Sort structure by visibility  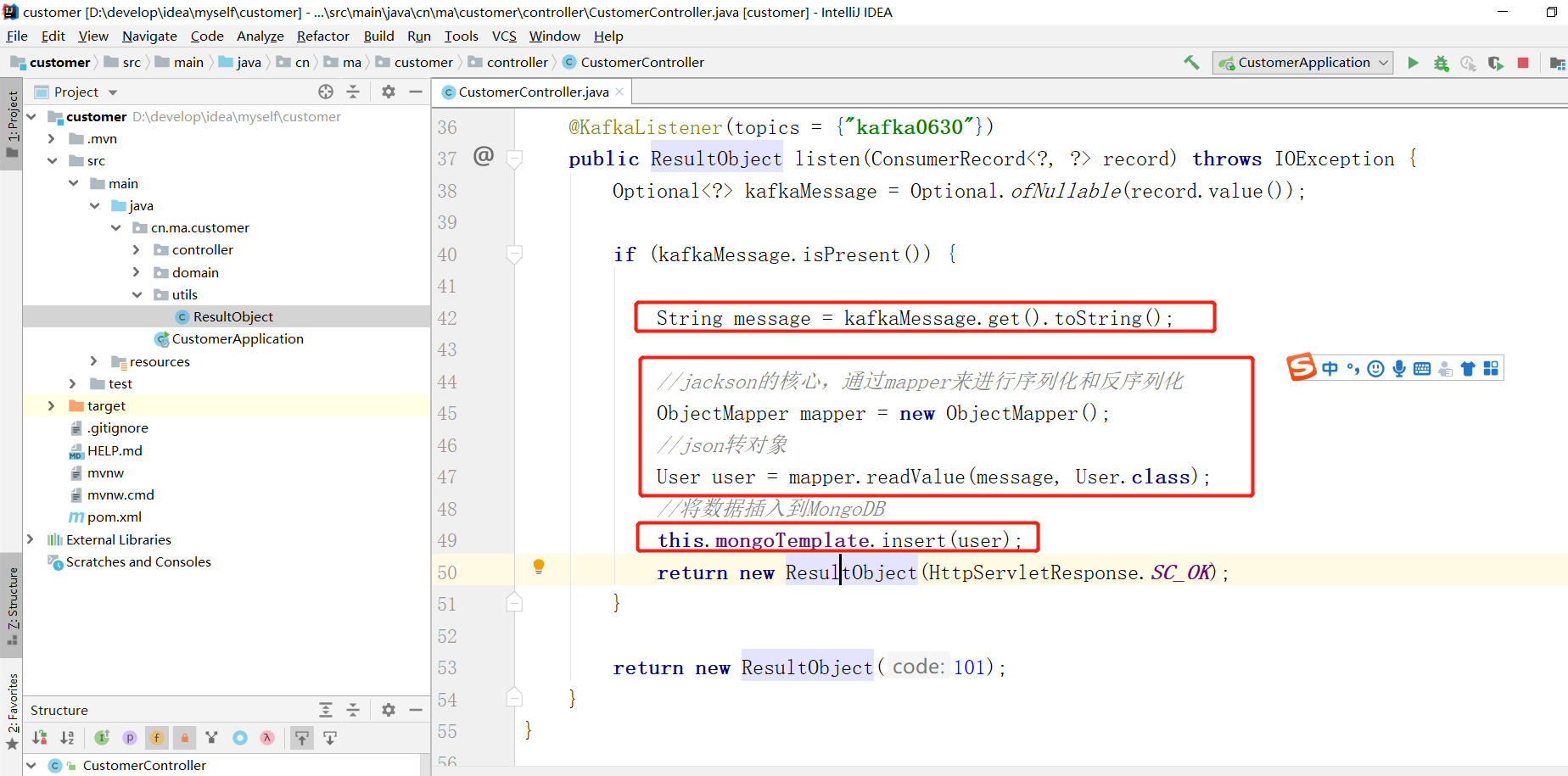coord(40,738)
